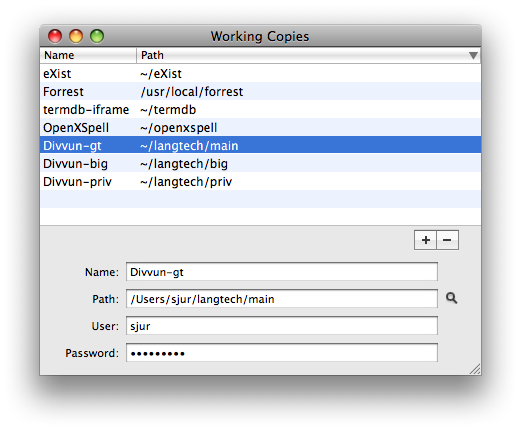
Task: Select the OpenXSpell row
Action: point(260,128)
